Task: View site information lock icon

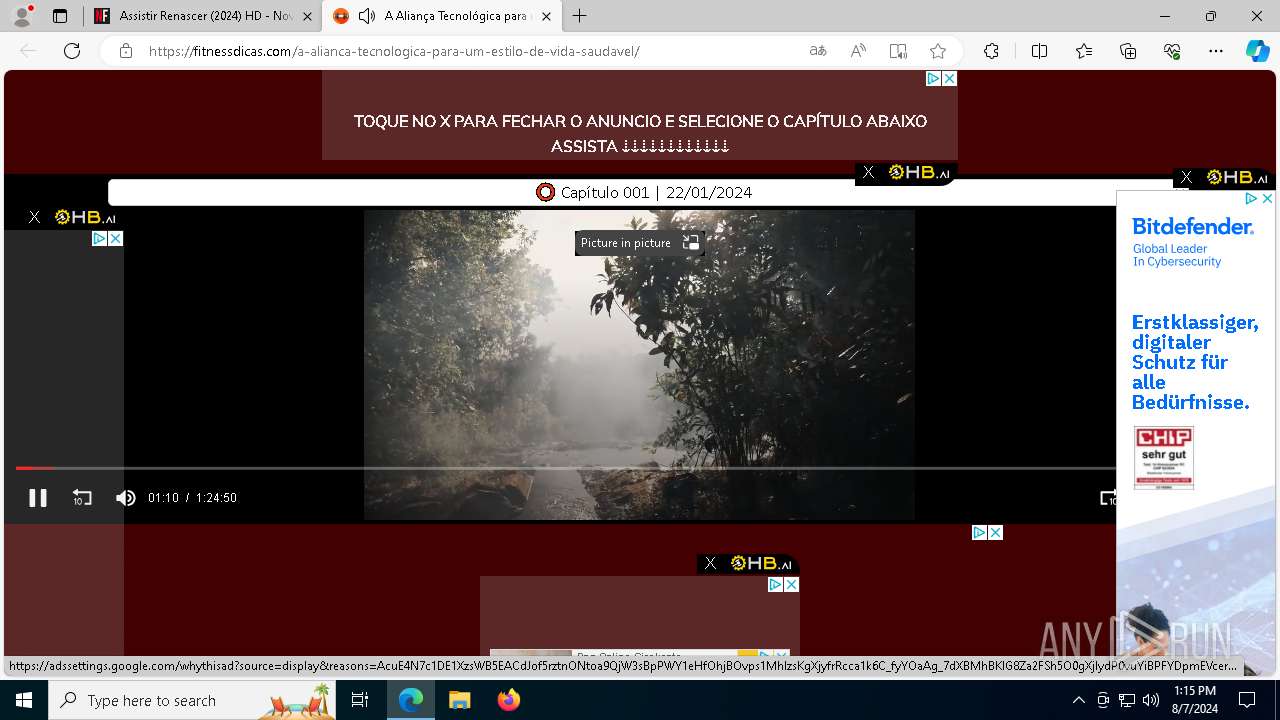Action: click(x=125, y=51)
